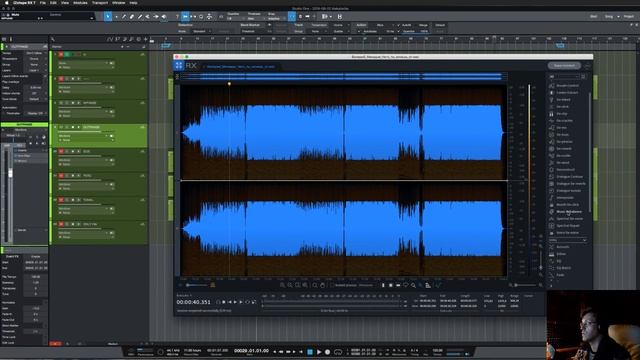The image size is (640, 360).
Task: Open the De-wind module
Action: [x=563, y=162]
